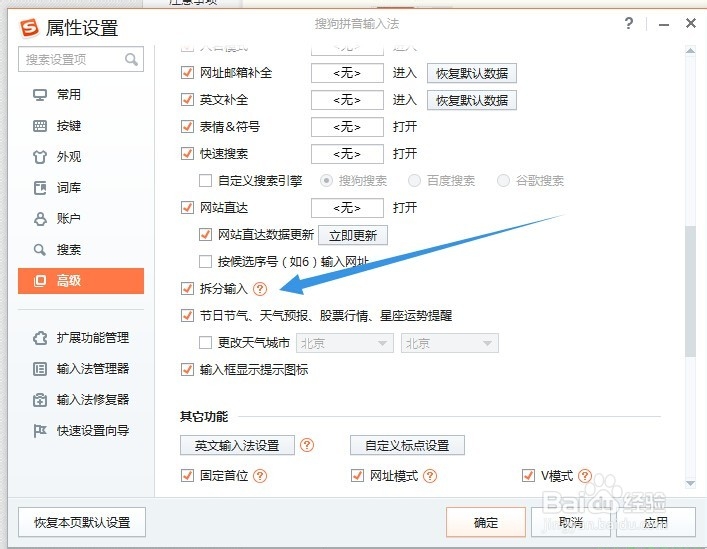Click the monitor icon beside 常用
This screenshot has height=549, width=707.
pos(40,95)
